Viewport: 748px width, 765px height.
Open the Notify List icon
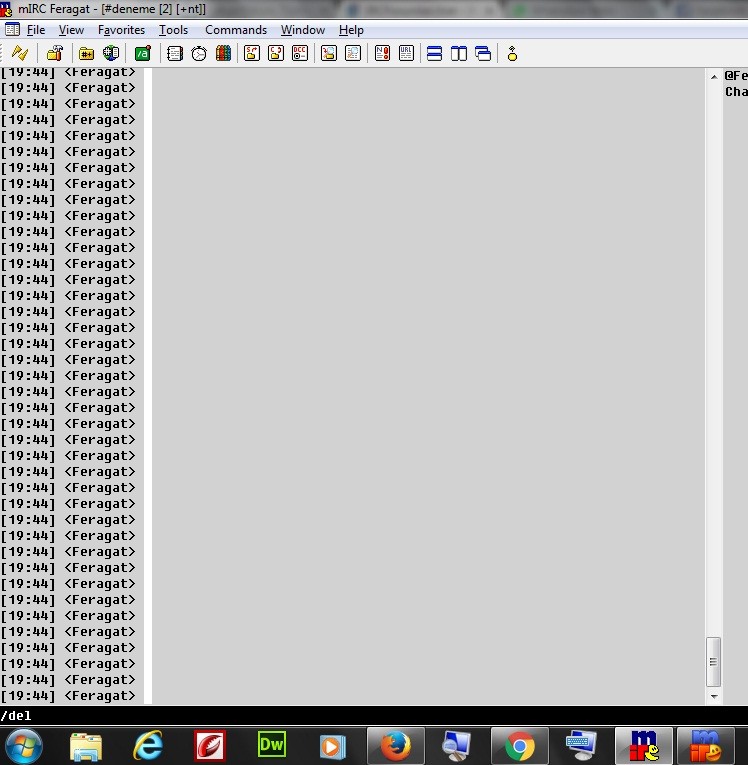382,53
